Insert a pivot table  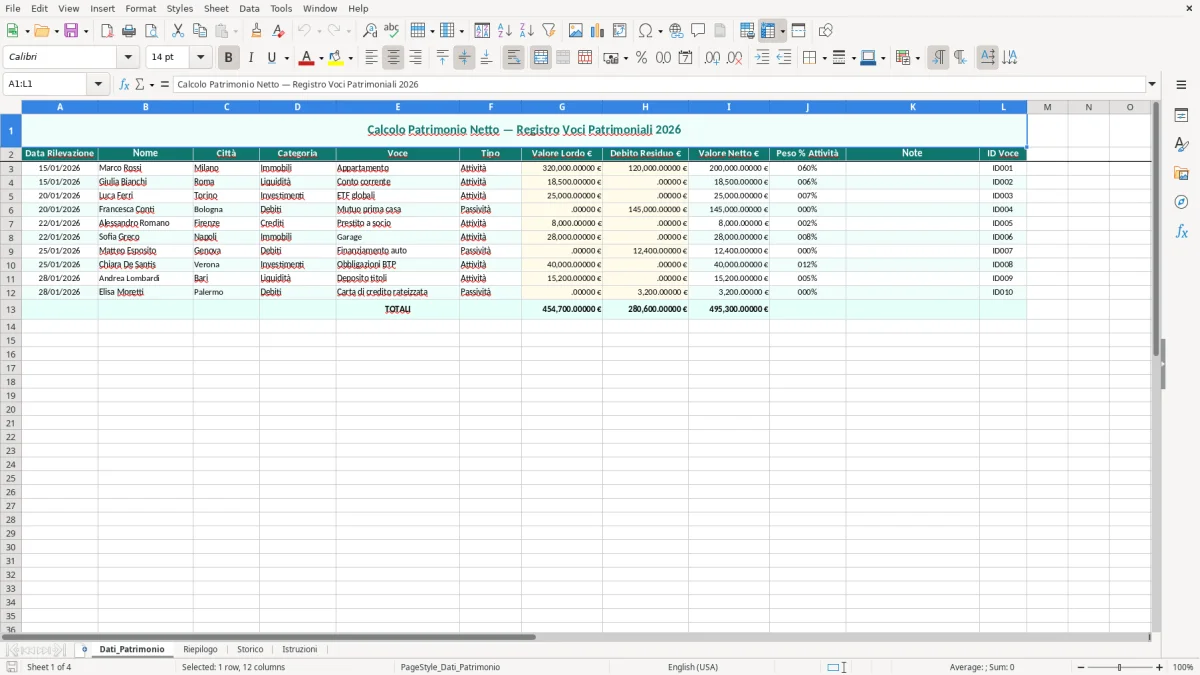tap(619, 31)
